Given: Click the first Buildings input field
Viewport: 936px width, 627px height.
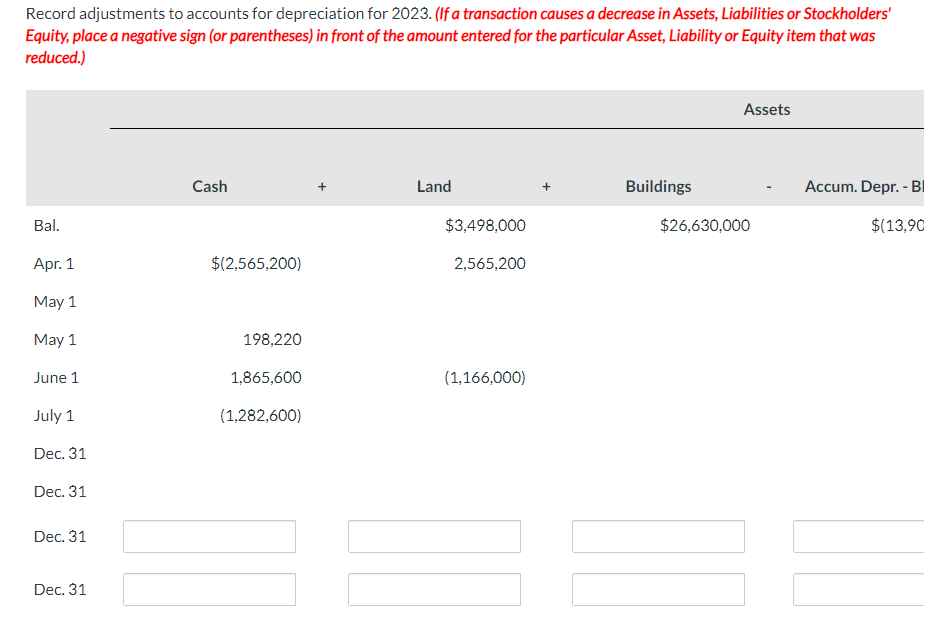Looking at the screenshot, I should click(x=657, y=536).
